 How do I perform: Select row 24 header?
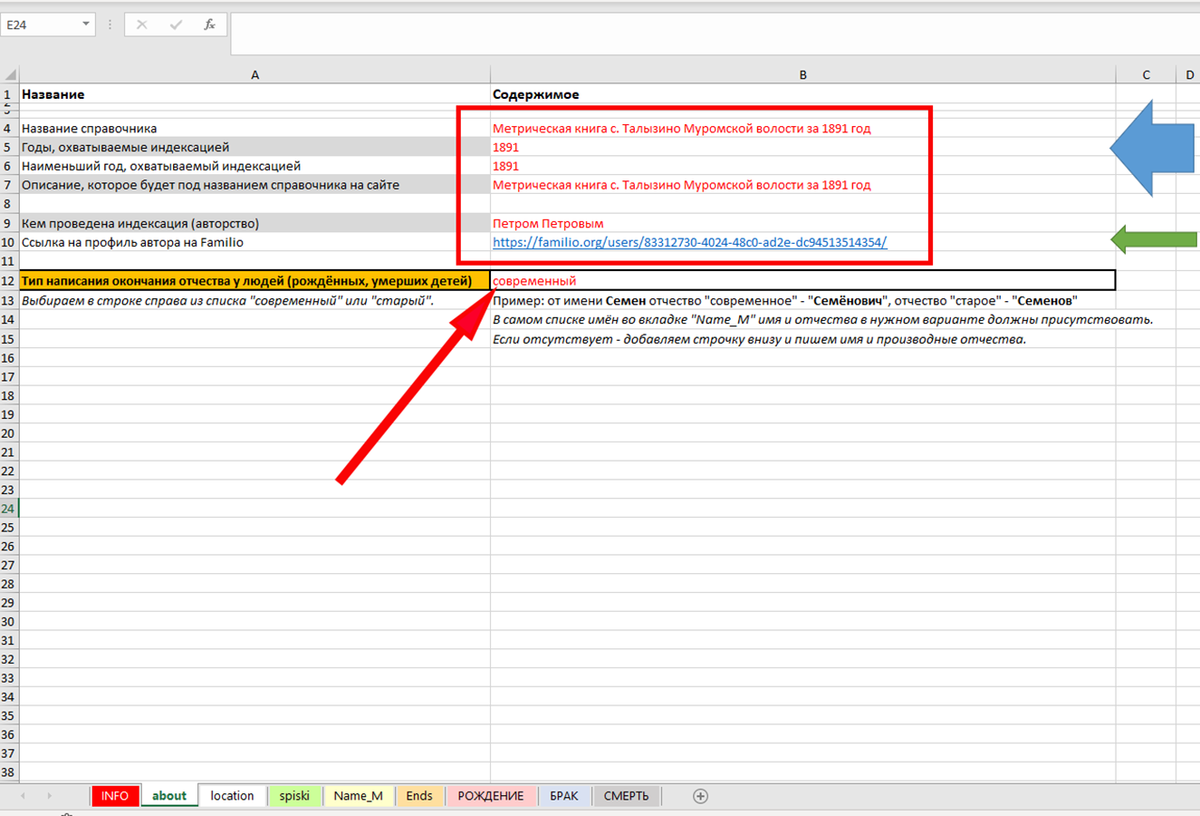(9, 509)
